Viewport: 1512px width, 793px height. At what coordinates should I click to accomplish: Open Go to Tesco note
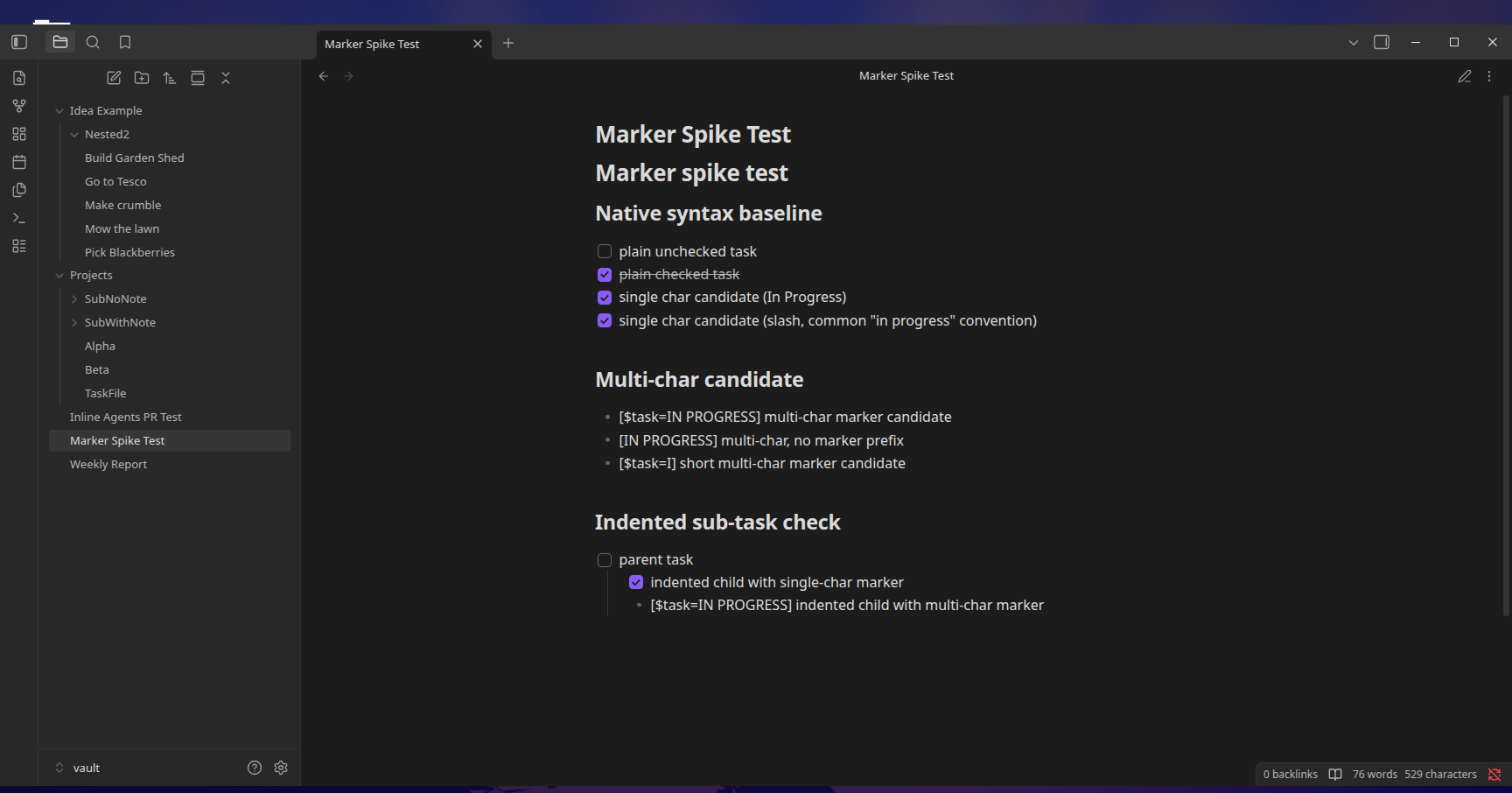(x=115, y=181)
